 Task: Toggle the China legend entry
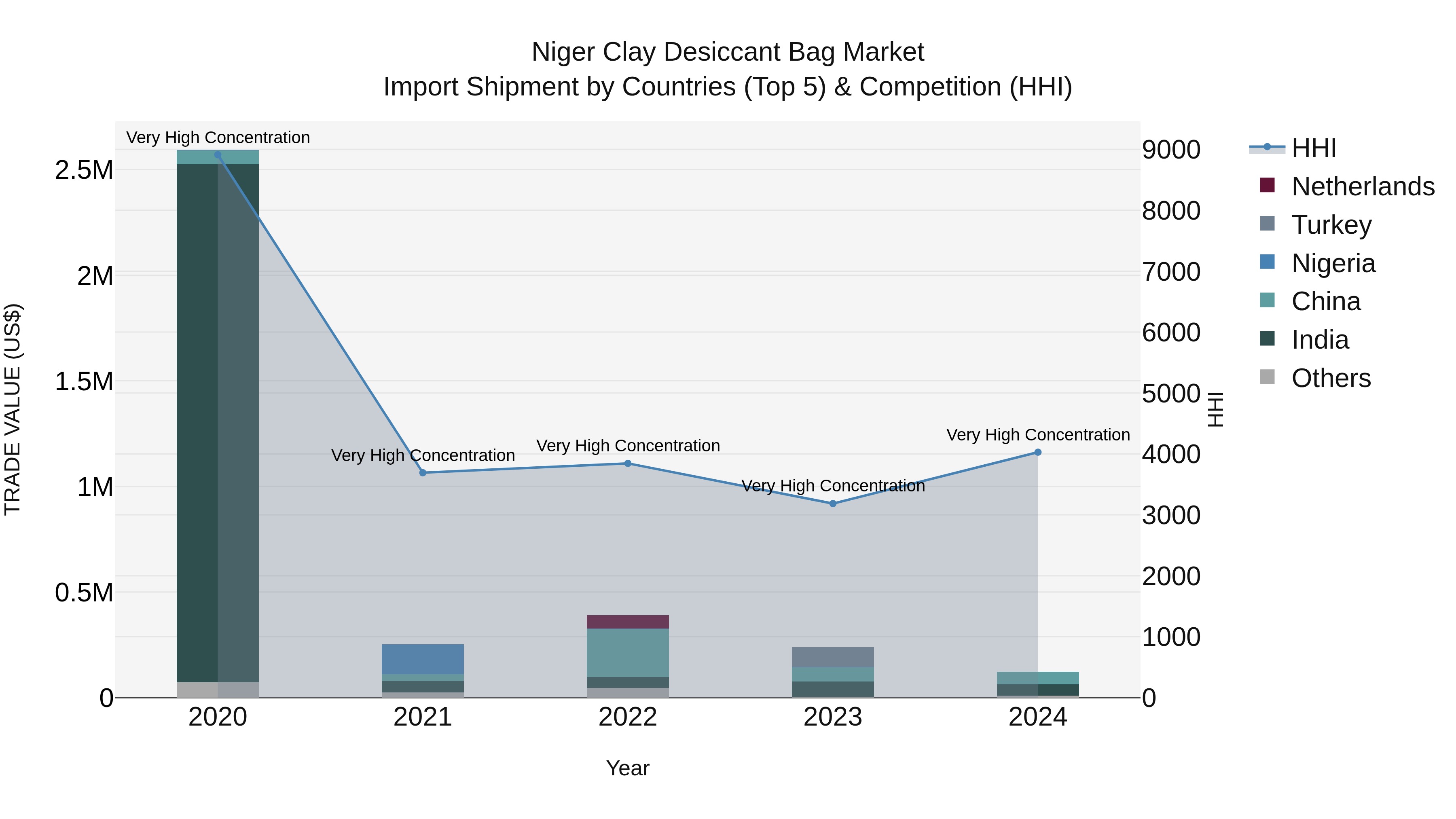(1310, 301)
